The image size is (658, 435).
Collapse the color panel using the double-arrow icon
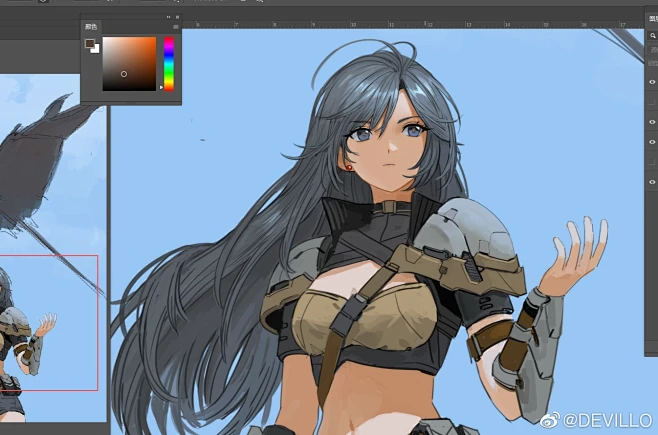pos(168,17)
